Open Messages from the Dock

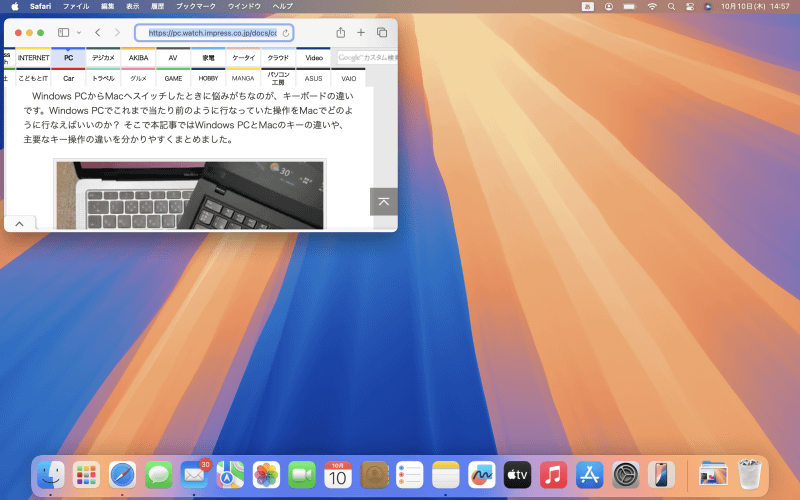pos(158,475)
